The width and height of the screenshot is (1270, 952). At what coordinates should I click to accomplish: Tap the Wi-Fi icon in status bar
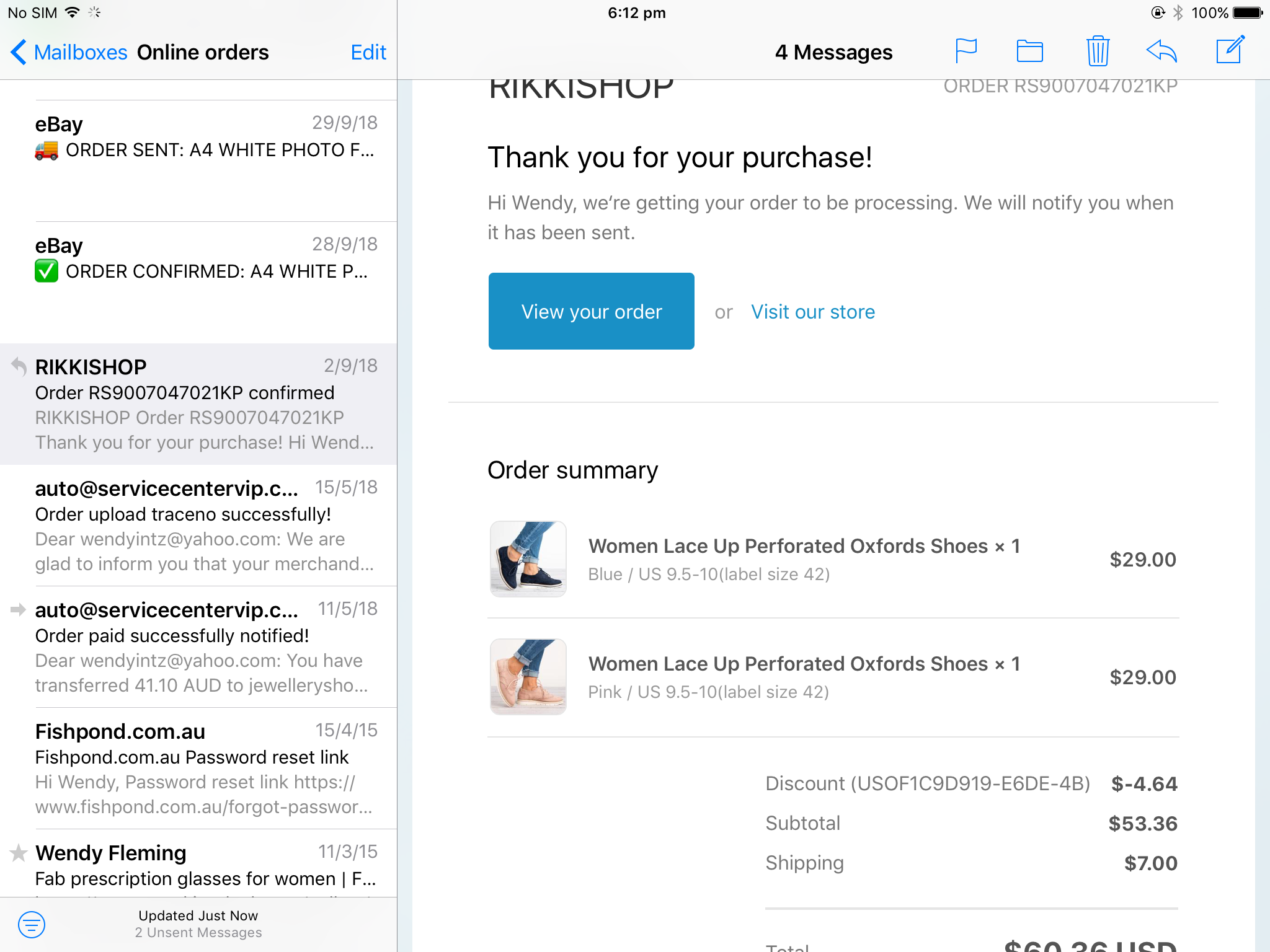[x=73, y=12]
